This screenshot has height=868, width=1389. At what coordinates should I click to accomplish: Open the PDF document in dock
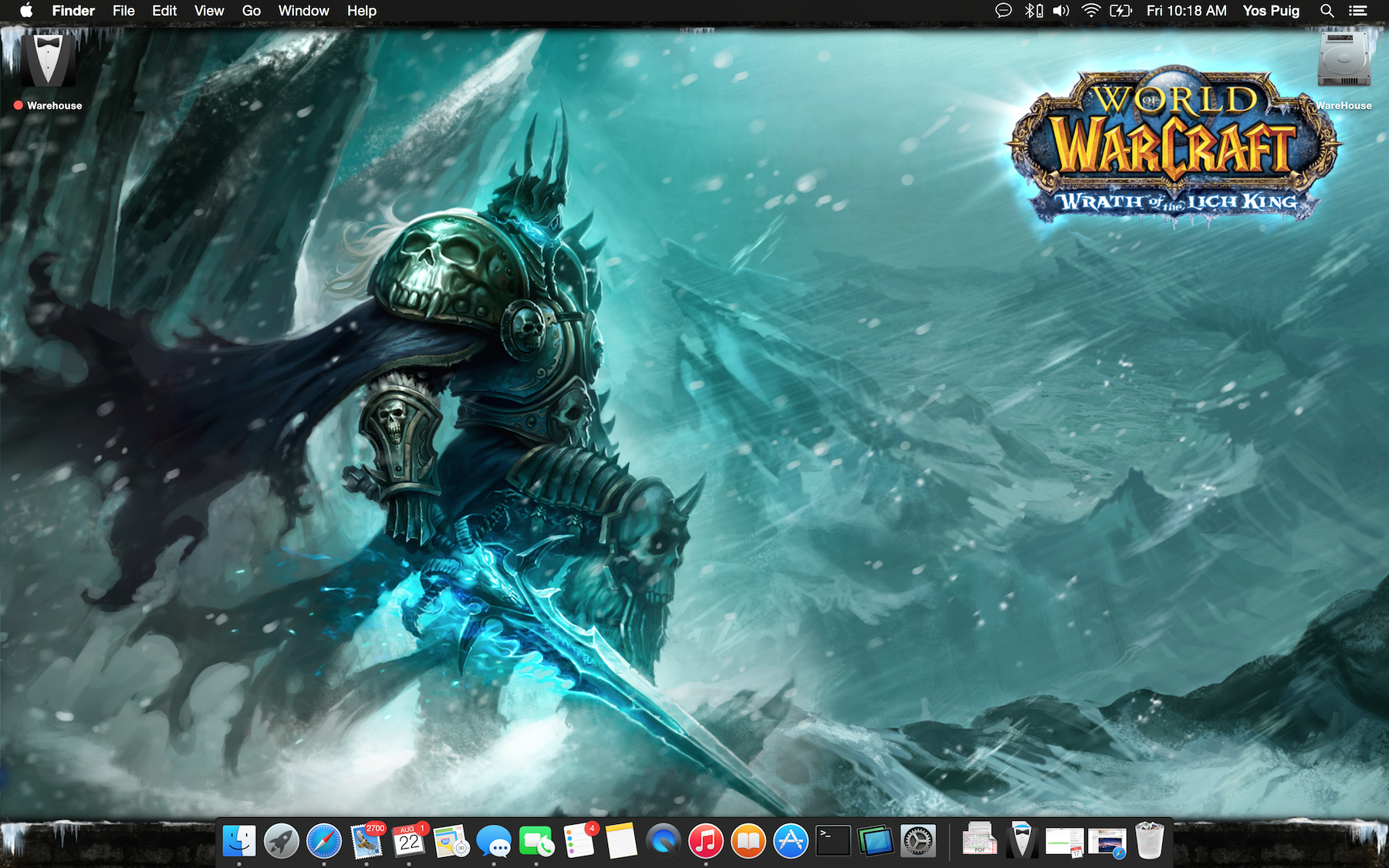tap(979, 839)
